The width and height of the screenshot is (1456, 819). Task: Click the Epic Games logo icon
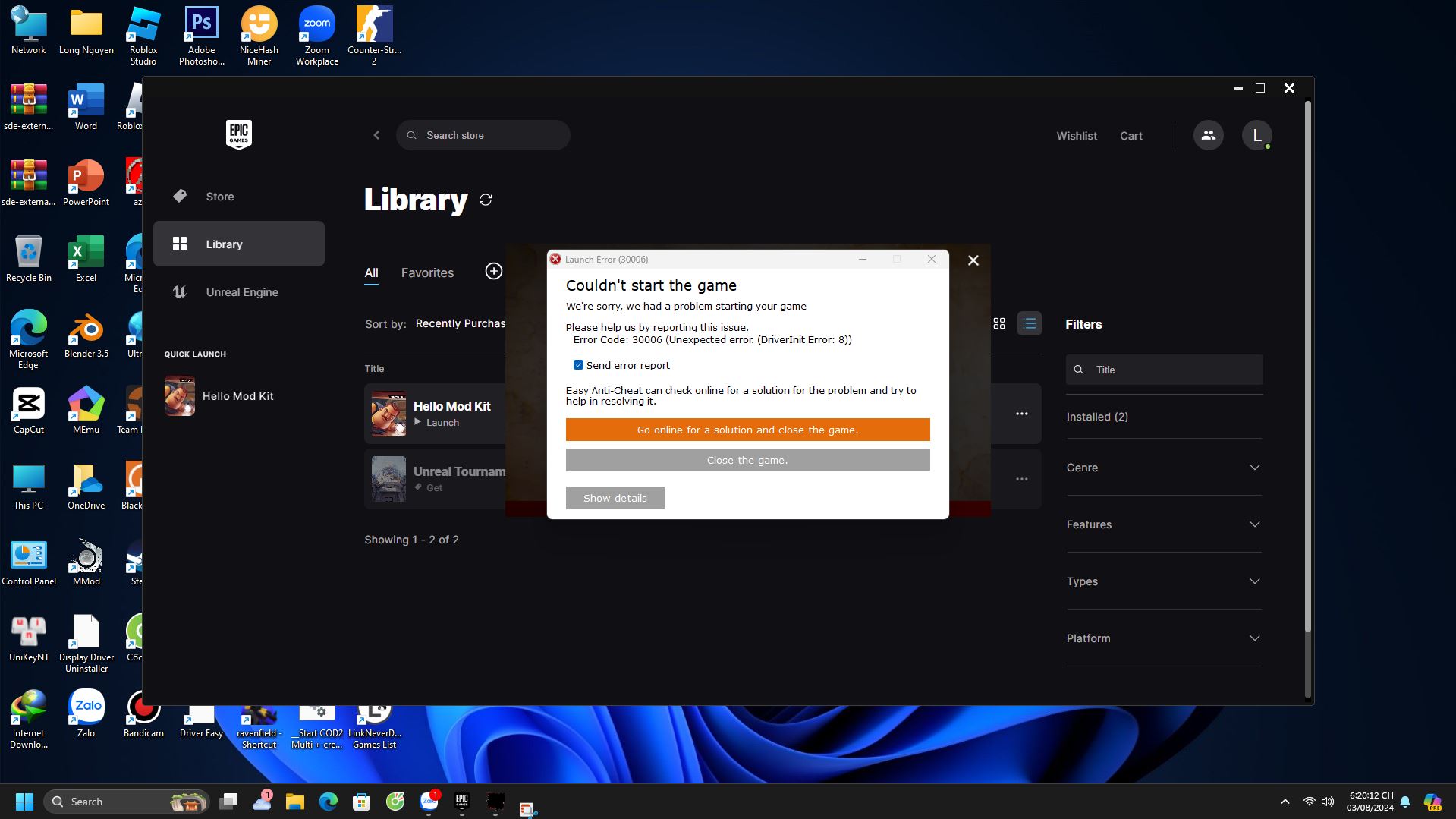[x=238, y=134]
